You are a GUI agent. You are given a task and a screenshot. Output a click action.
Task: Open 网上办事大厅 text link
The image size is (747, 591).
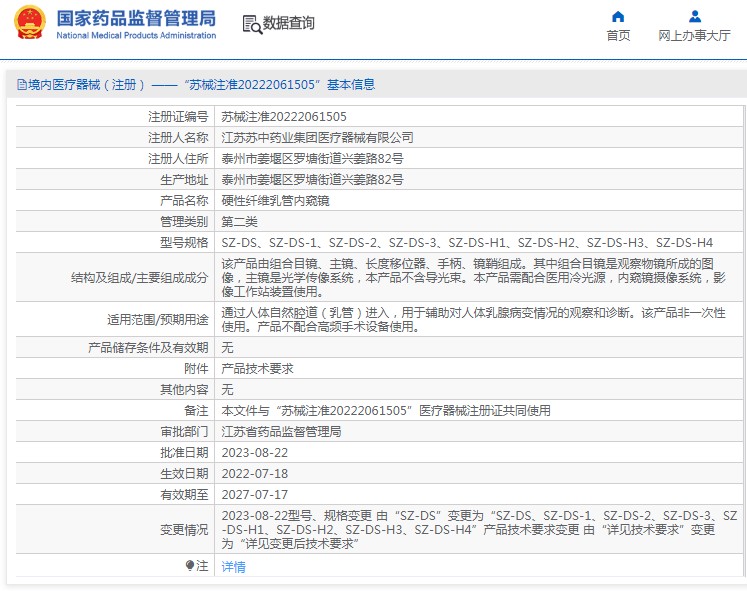pyautogui.click(x=694, y=36)
